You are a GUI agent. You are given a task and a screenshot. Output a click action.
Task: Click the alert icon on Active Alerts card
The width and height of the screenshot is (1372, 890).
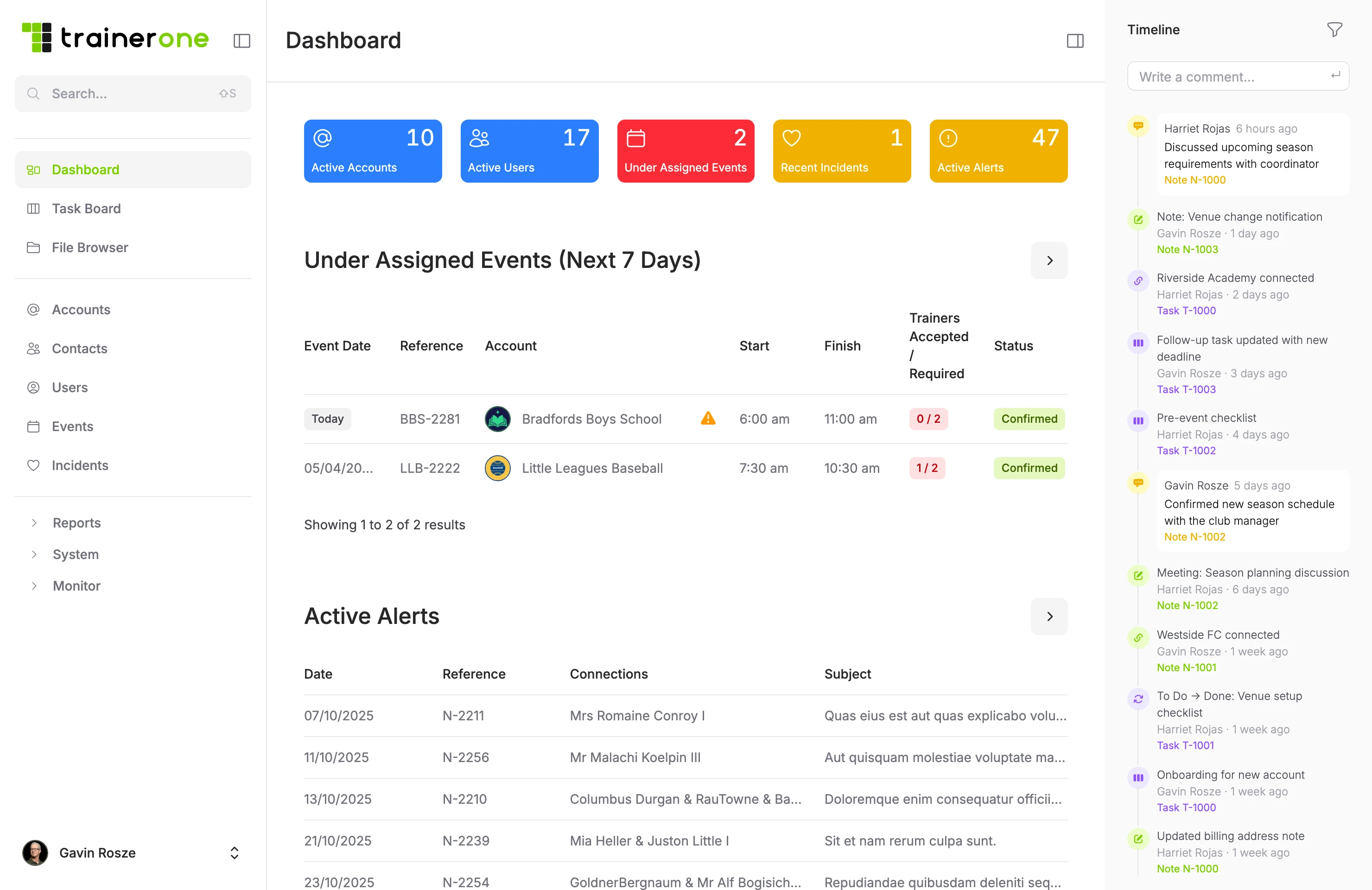click(948, 138)
